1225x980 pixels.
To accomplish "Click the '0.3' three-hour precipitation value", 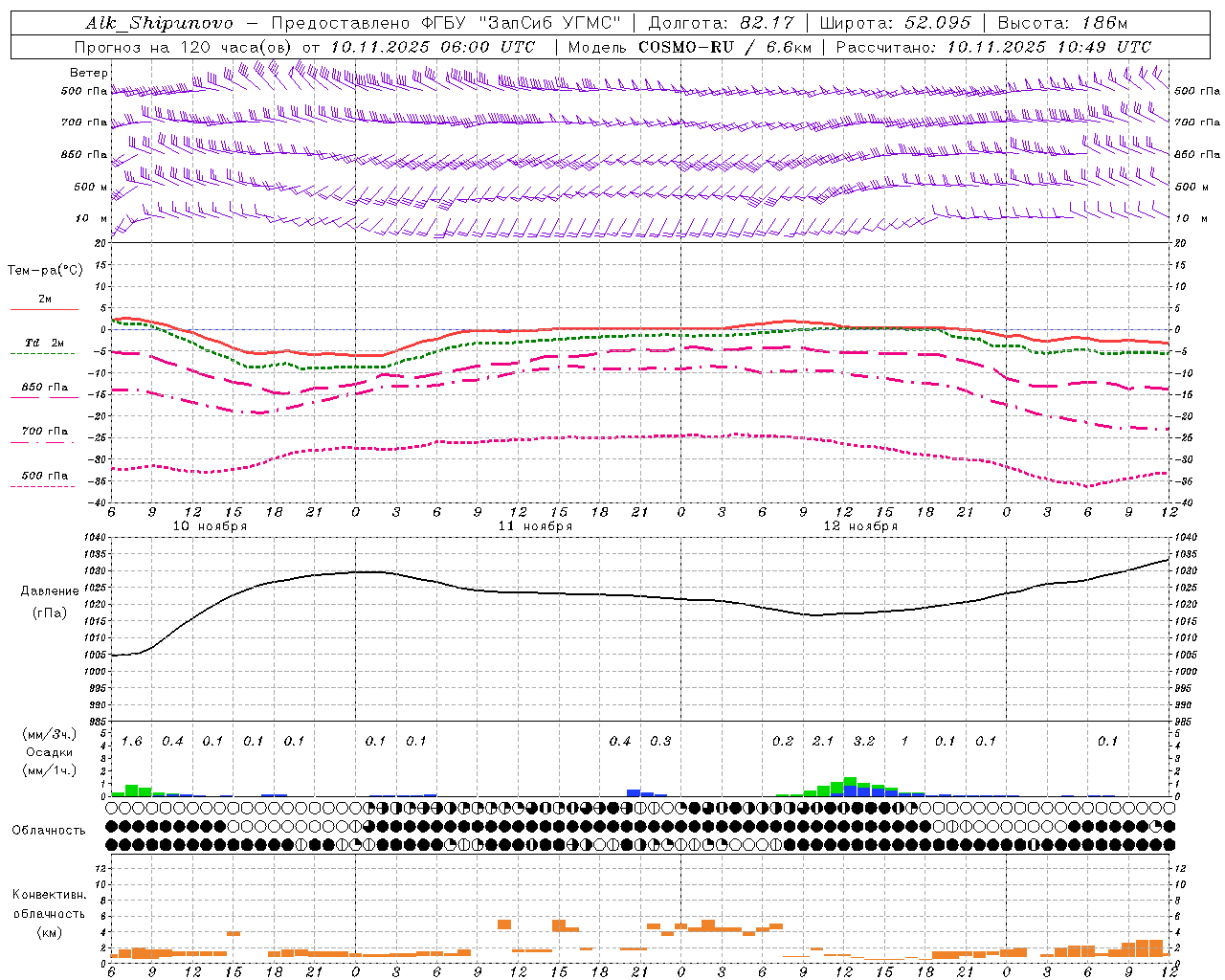I will (x=660, y=742).
